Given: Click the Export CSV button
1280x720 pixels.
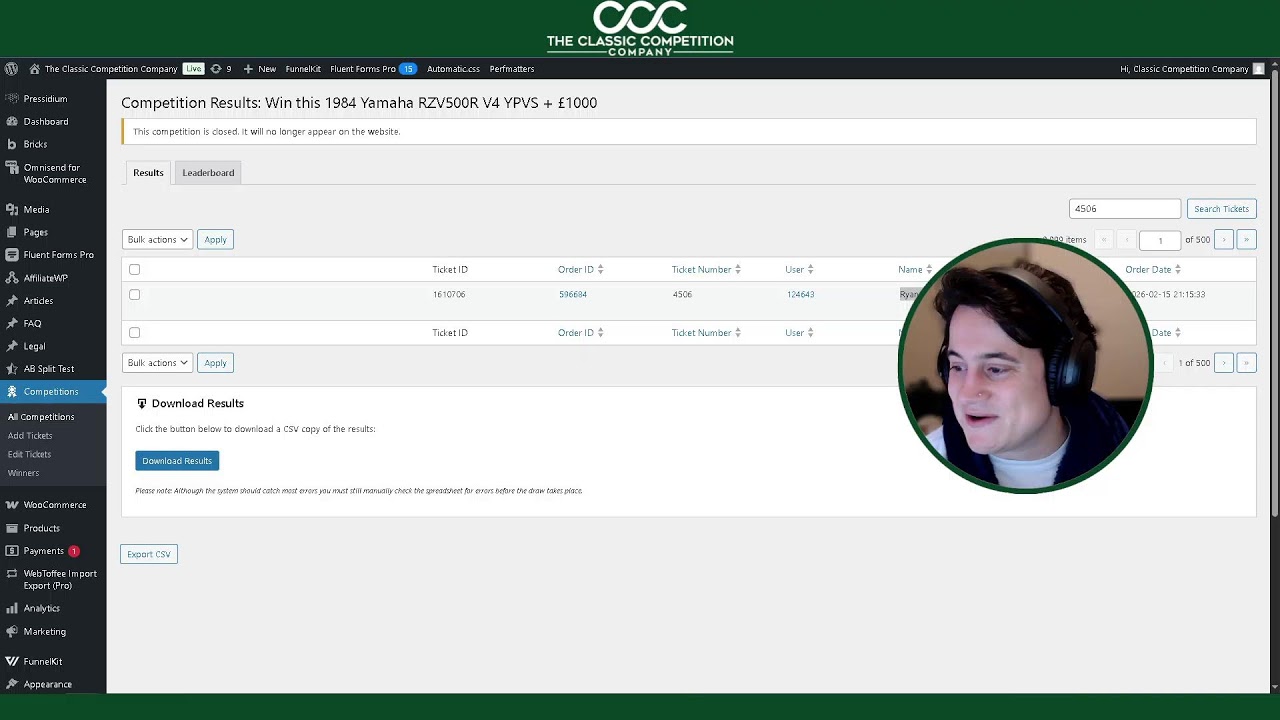Looking at the screenshot, I should point(149,554).
